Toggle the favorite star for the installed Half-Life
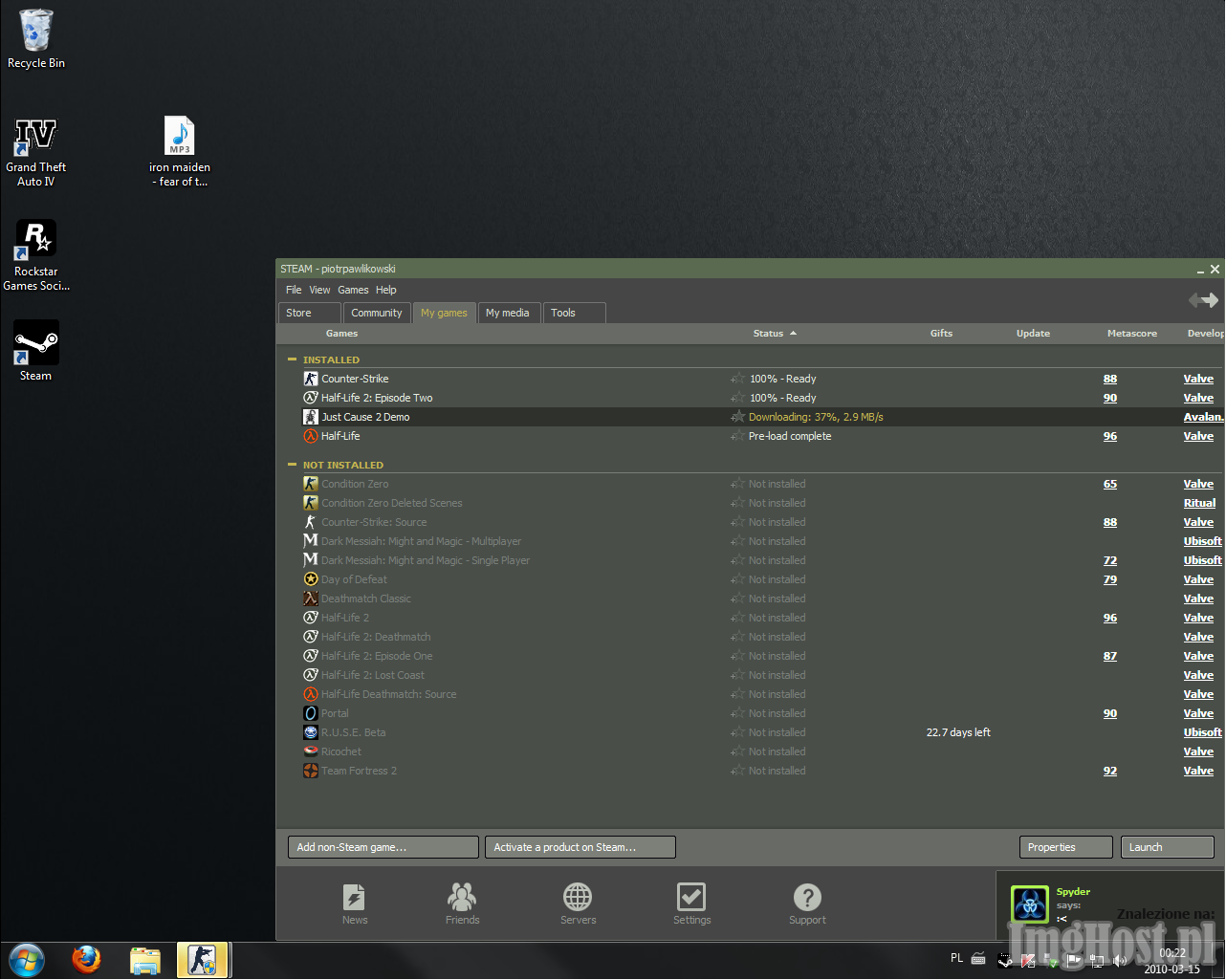1226x980 pixels. coord(737,436)
